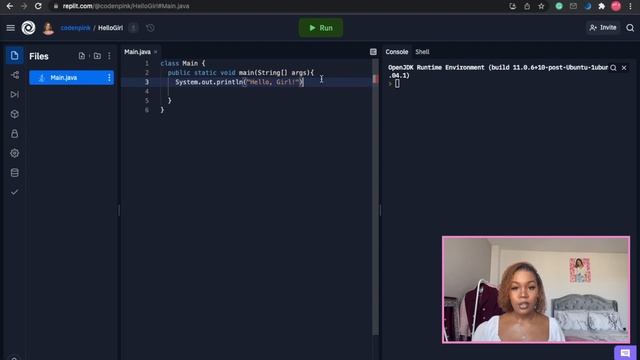Open the Unit tests checkmark icon
This screenshot has width=640, height=360.
[15, 192]
